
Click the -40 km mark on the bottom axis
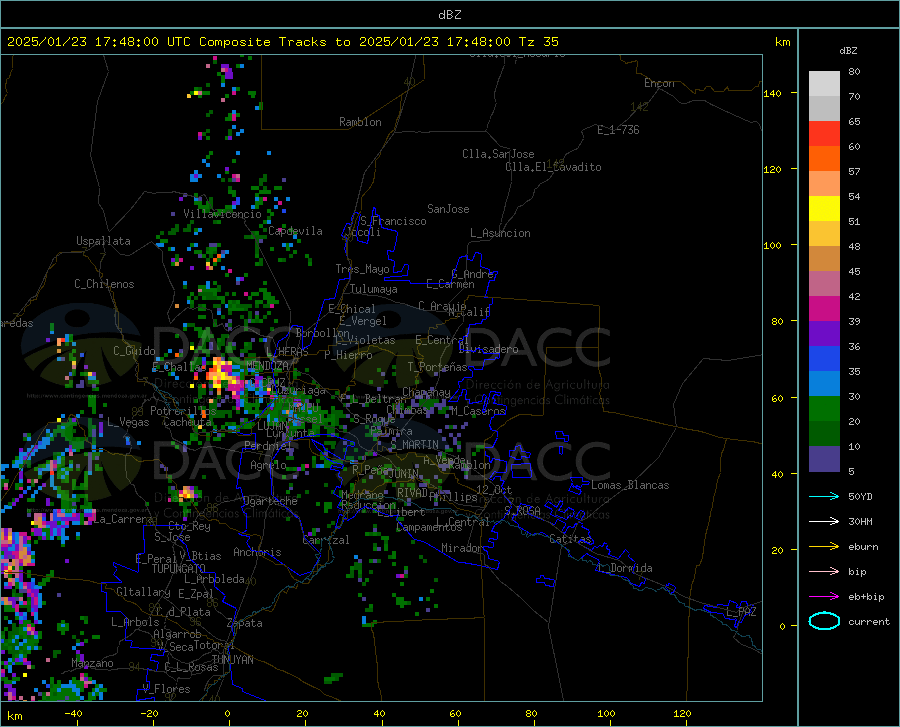pos(73,714)
